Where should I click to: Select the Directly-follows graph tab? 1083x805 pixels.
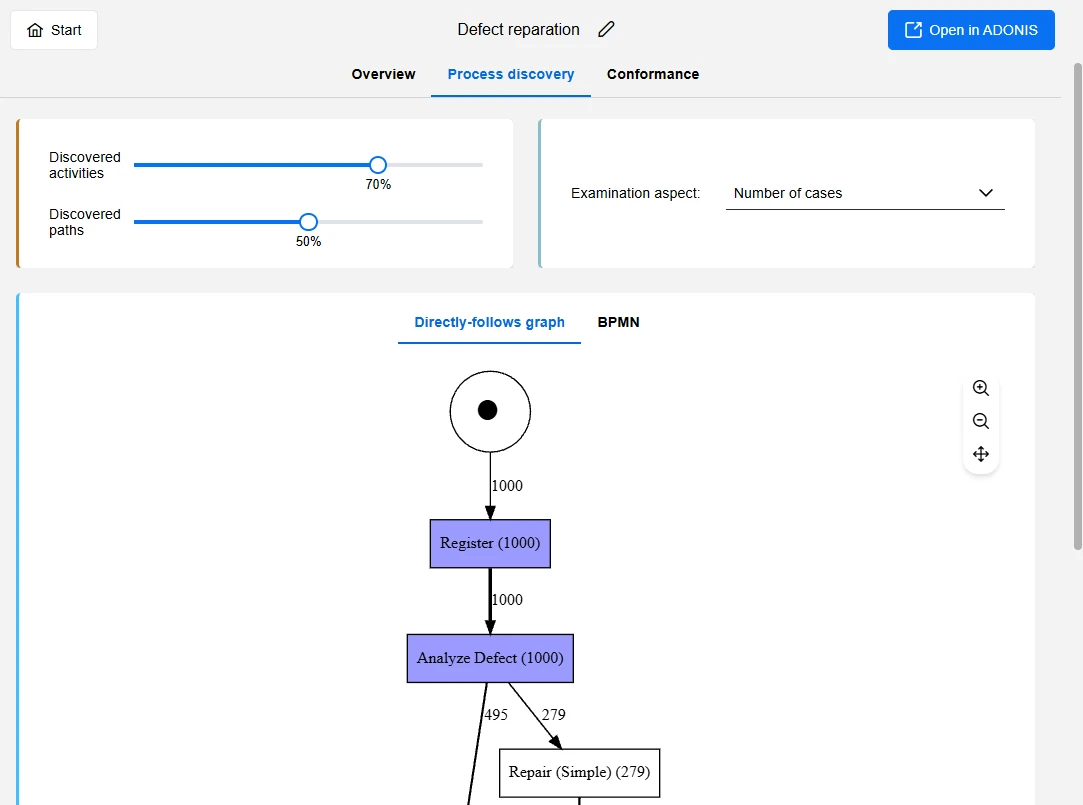click(489, 322)
